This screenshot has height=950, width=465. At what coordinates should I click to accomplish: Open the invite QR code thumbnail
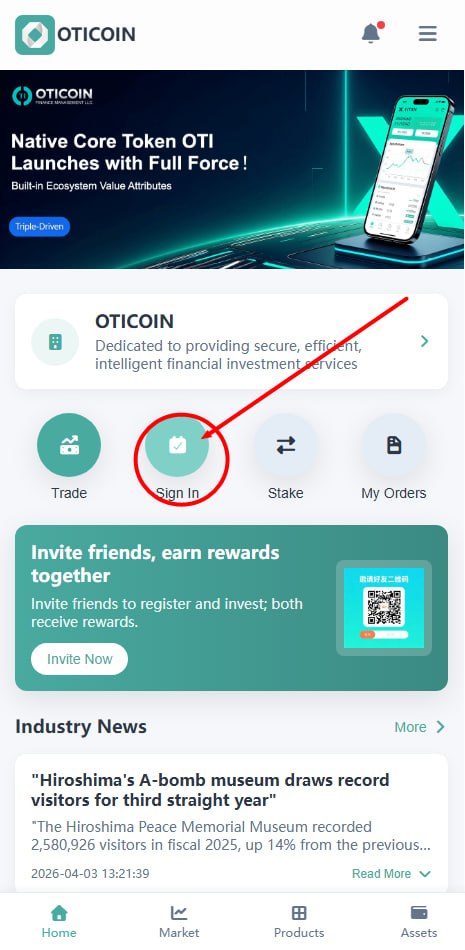[384, 608]
